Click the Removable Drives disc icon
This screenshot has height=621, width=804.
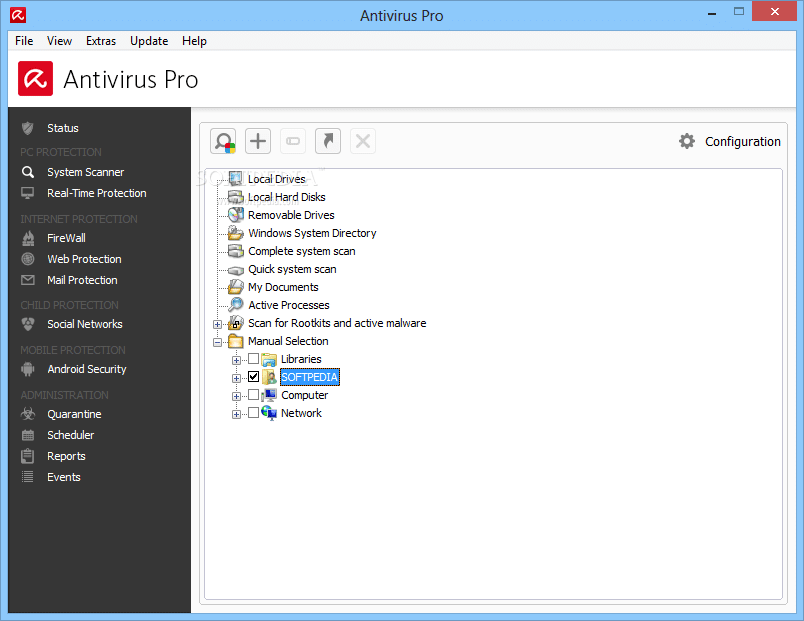point(235,215)
